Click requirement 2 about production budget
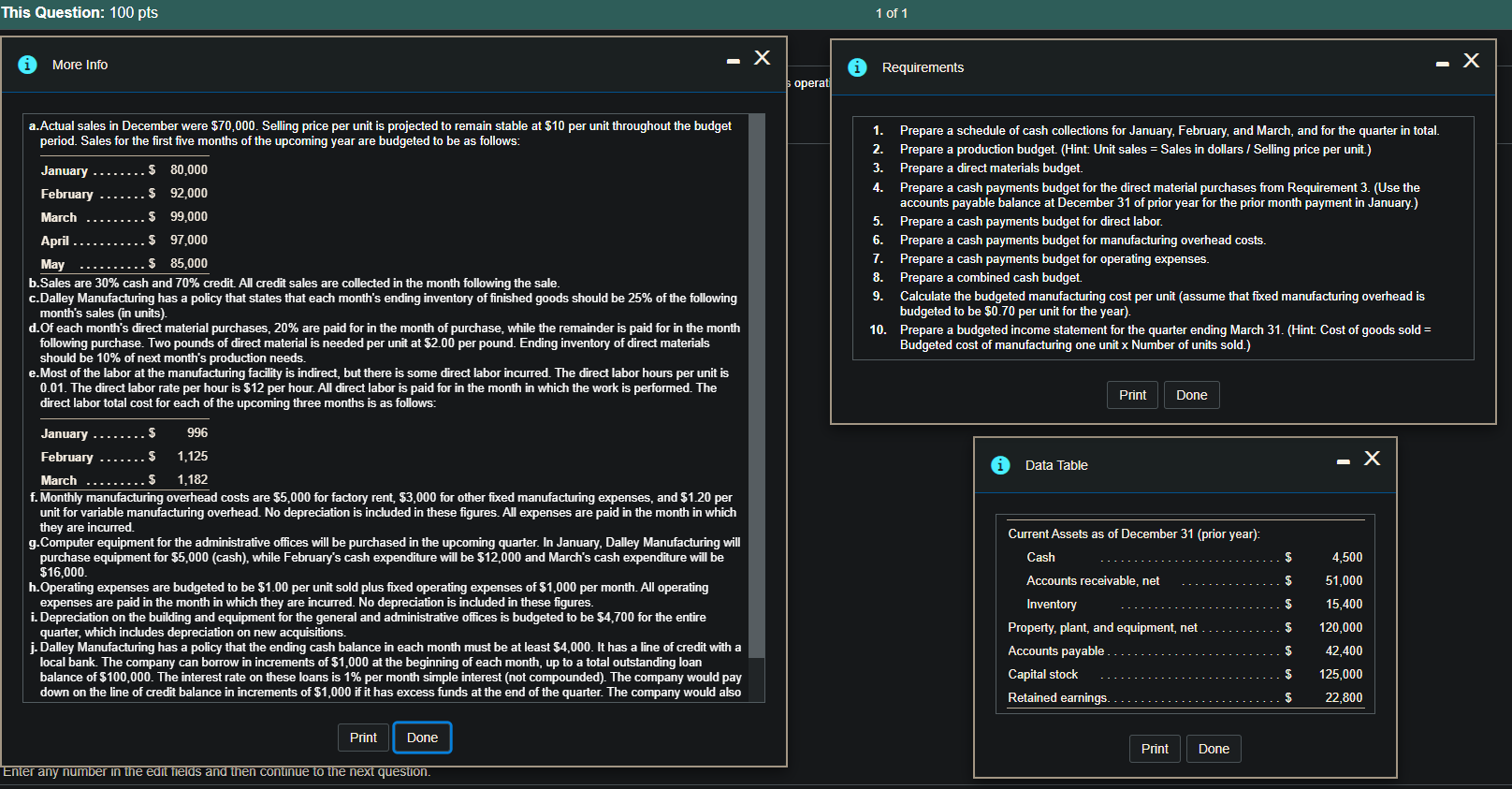The image size is (1512, 789). click(1136, 149)
